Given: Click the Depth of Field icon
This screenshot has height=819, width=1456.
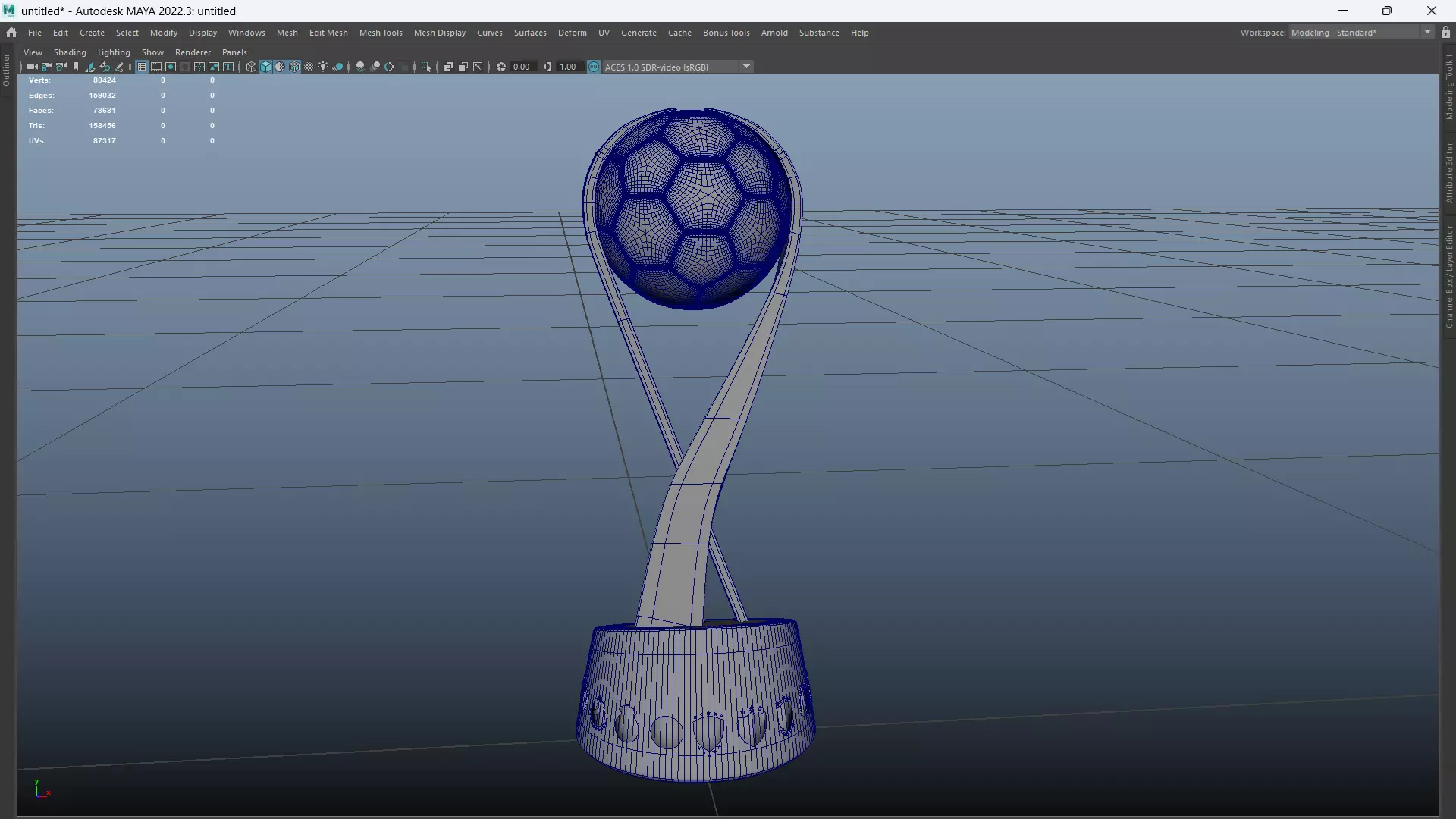Looking at the screenshot, I should coord(404,67).
